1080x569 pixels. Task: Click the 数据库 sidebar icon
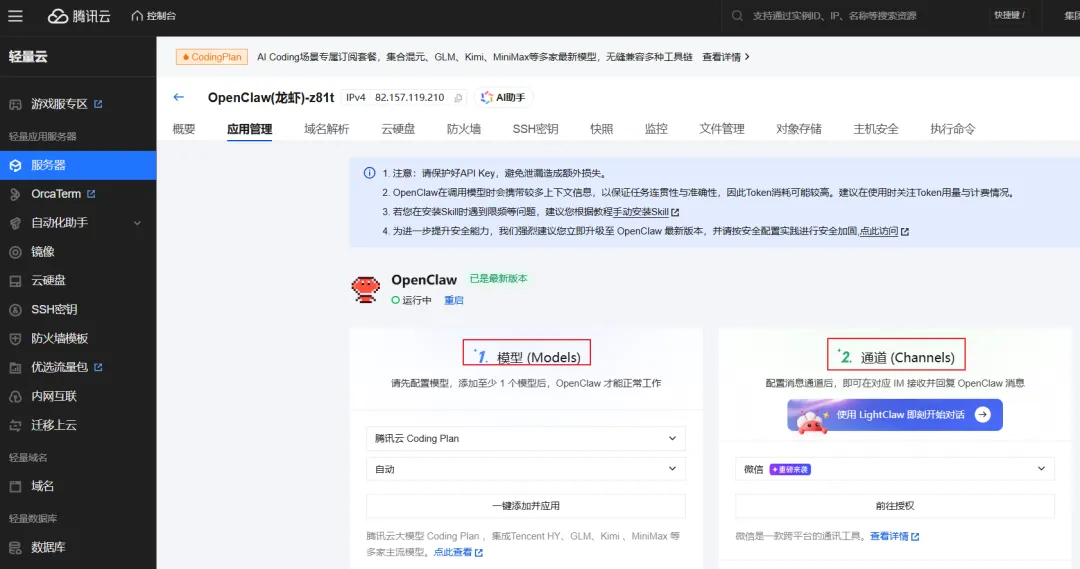point(15,548)
